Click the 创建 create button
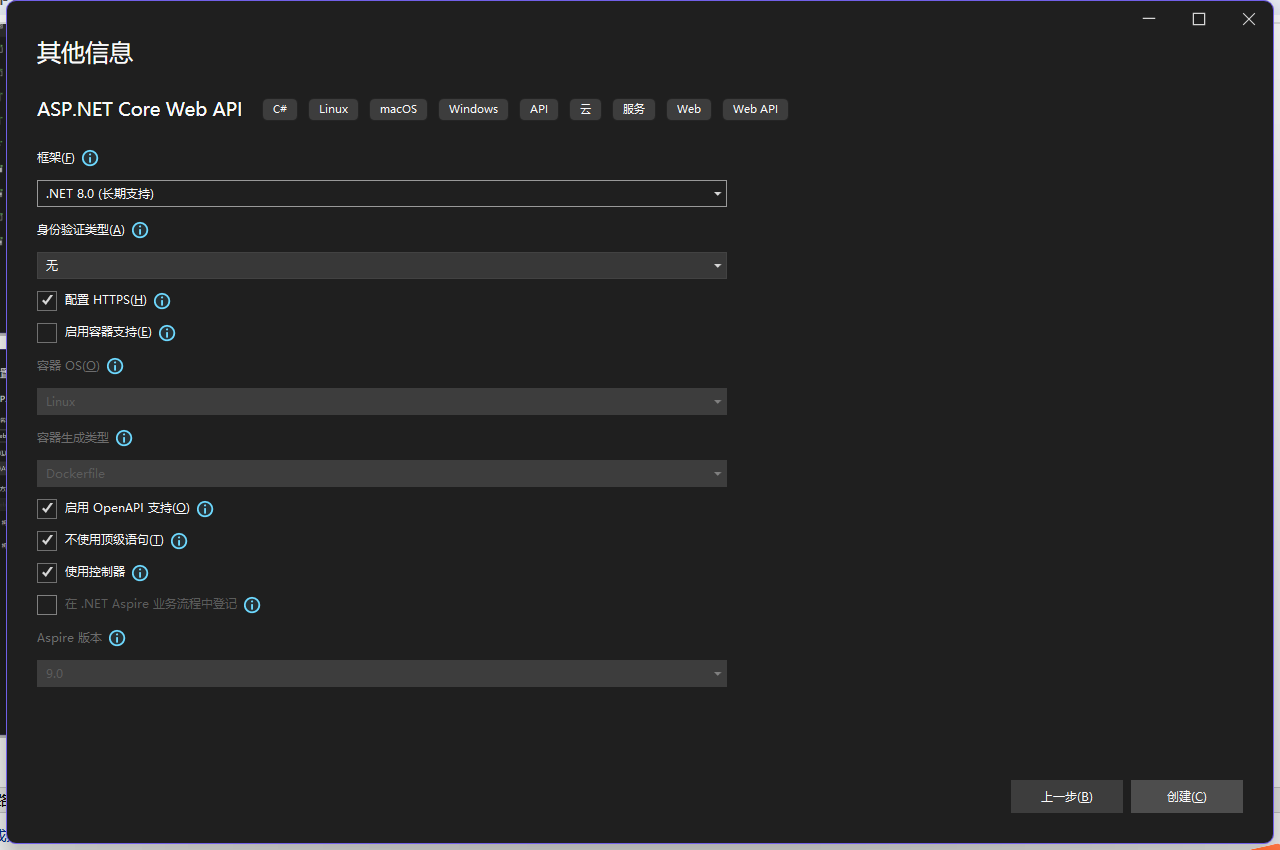The height and width of the screenshot is (850, 1280). pos(1187,797)
